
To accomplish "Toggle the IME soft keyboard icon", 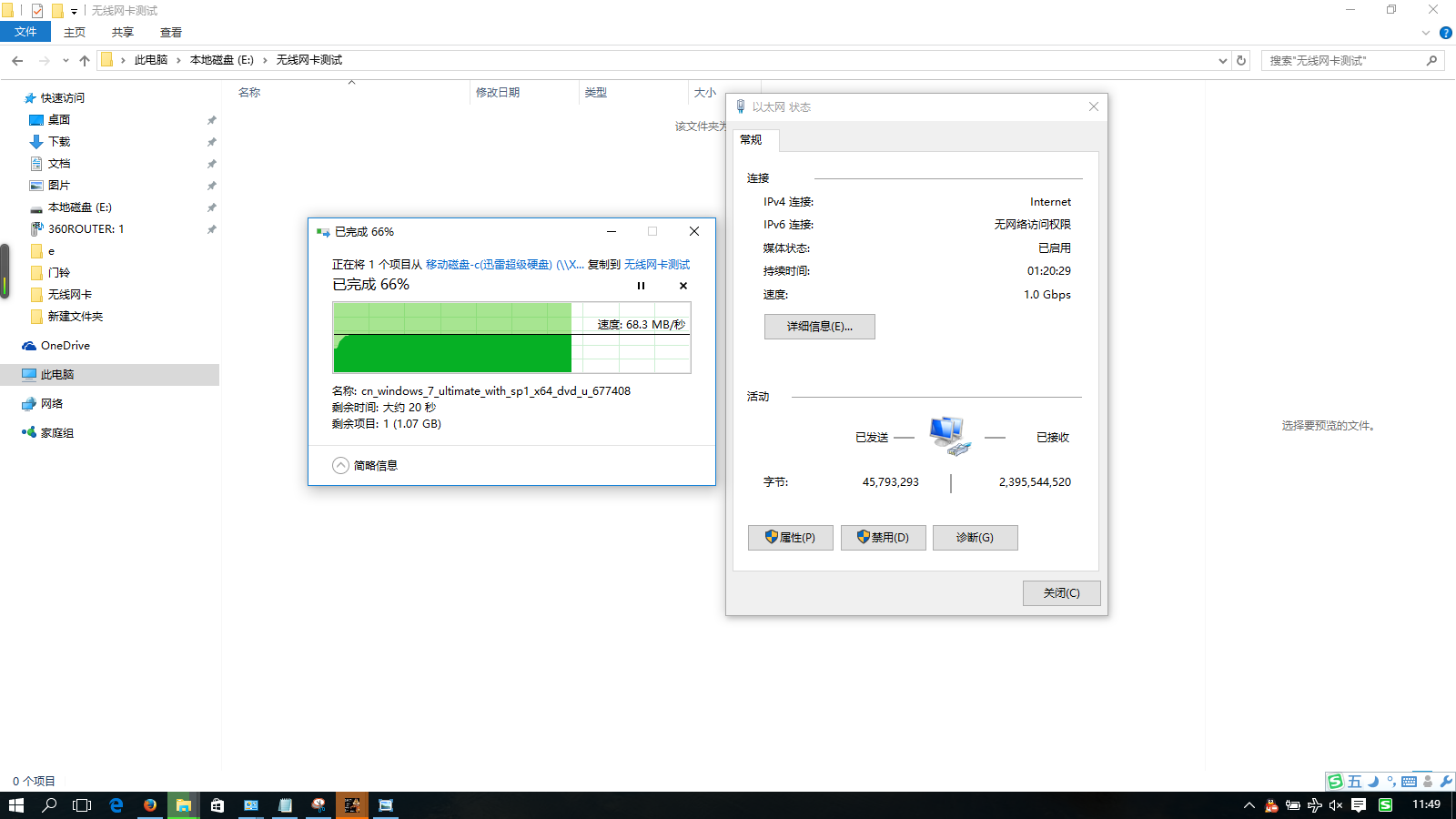I will click(1410, 782).
